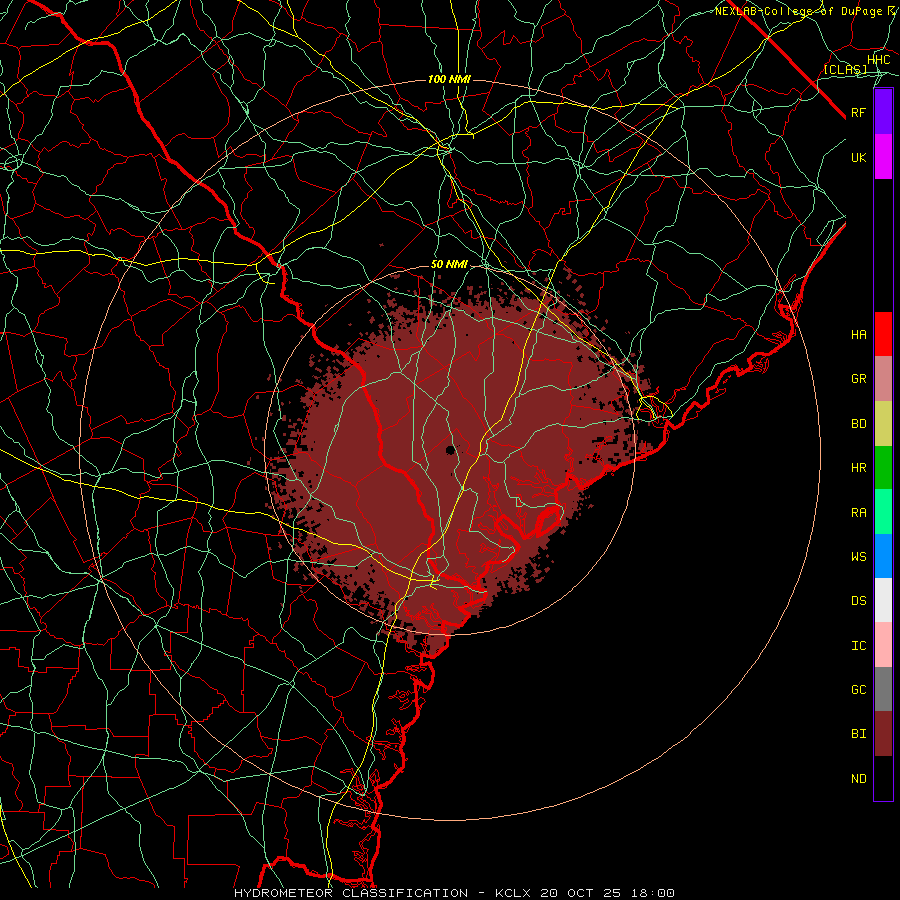Click the RF legend label
The width and height of the screenshot is (900, 900).
(859, 112)
